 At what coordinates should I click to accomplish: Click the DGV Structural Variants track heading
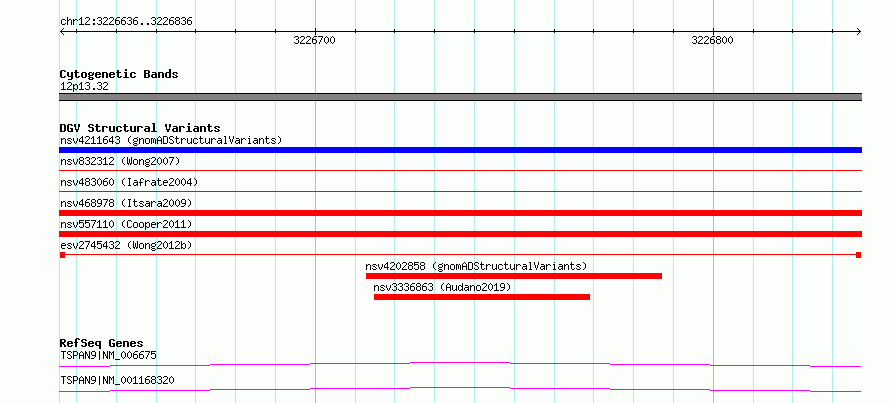coord(140,128)
